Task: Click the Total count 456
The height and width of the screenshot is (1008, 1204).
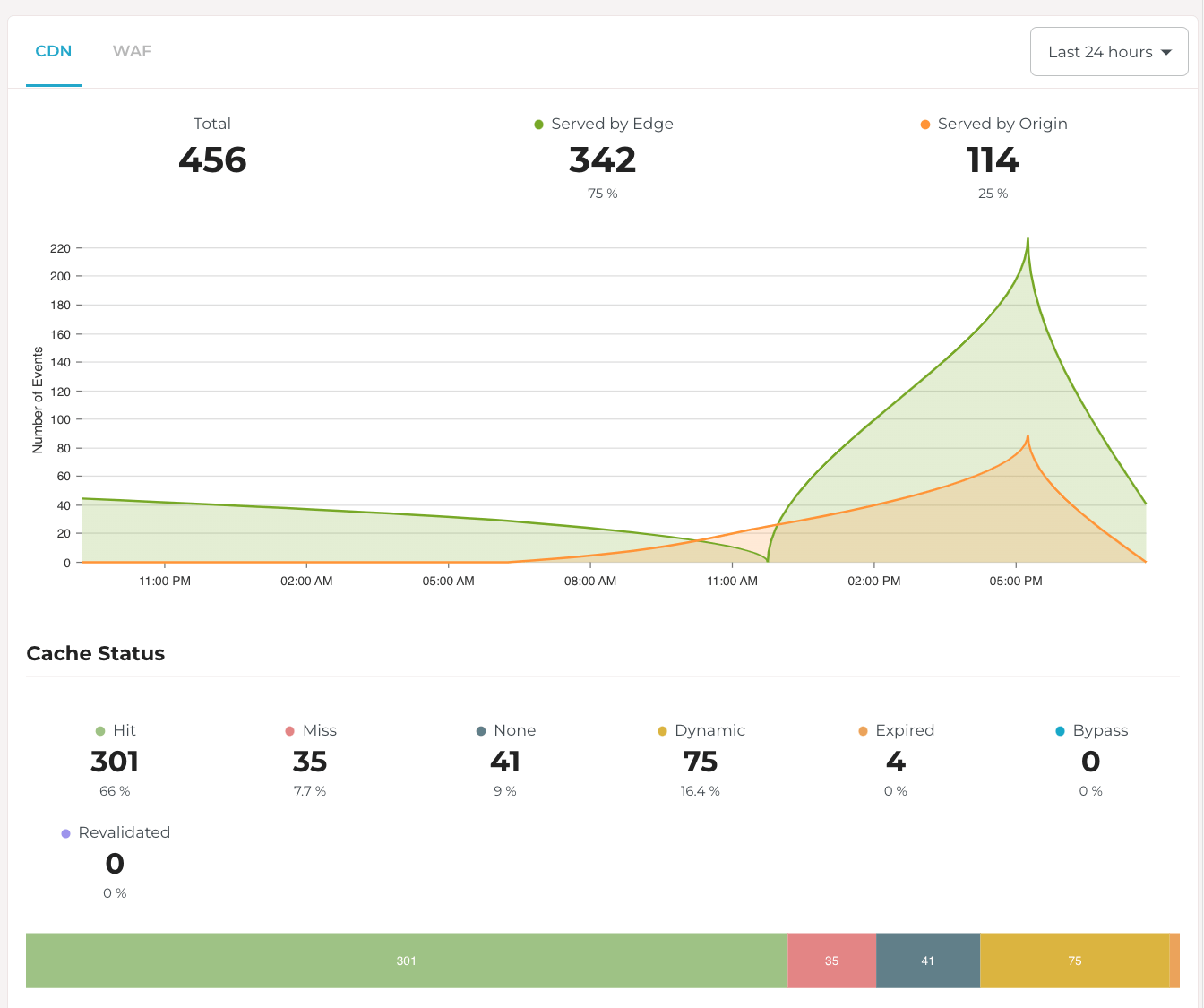Action: click(212, 160)
